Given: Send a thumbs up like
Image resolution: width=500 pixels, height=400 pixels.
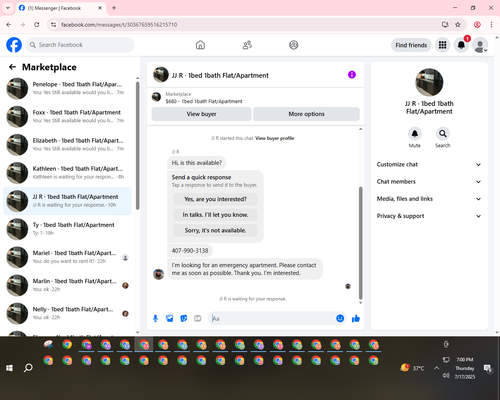Looking at the screenshot, I should pyautogui.click(x=356, y=319).
